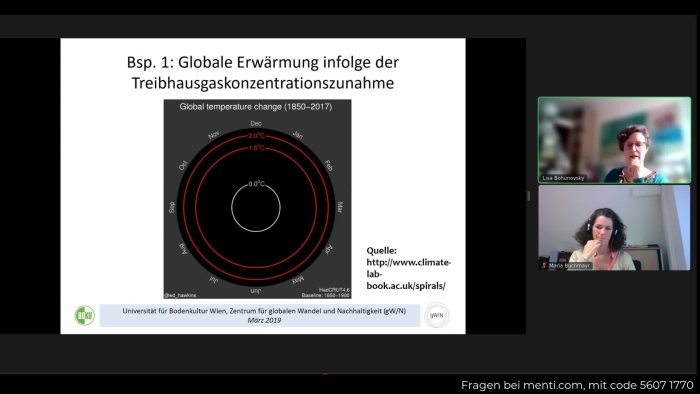700x394 pixels.
Task: Click the Maria Buchmayr name label
Action: coord(569,265)
